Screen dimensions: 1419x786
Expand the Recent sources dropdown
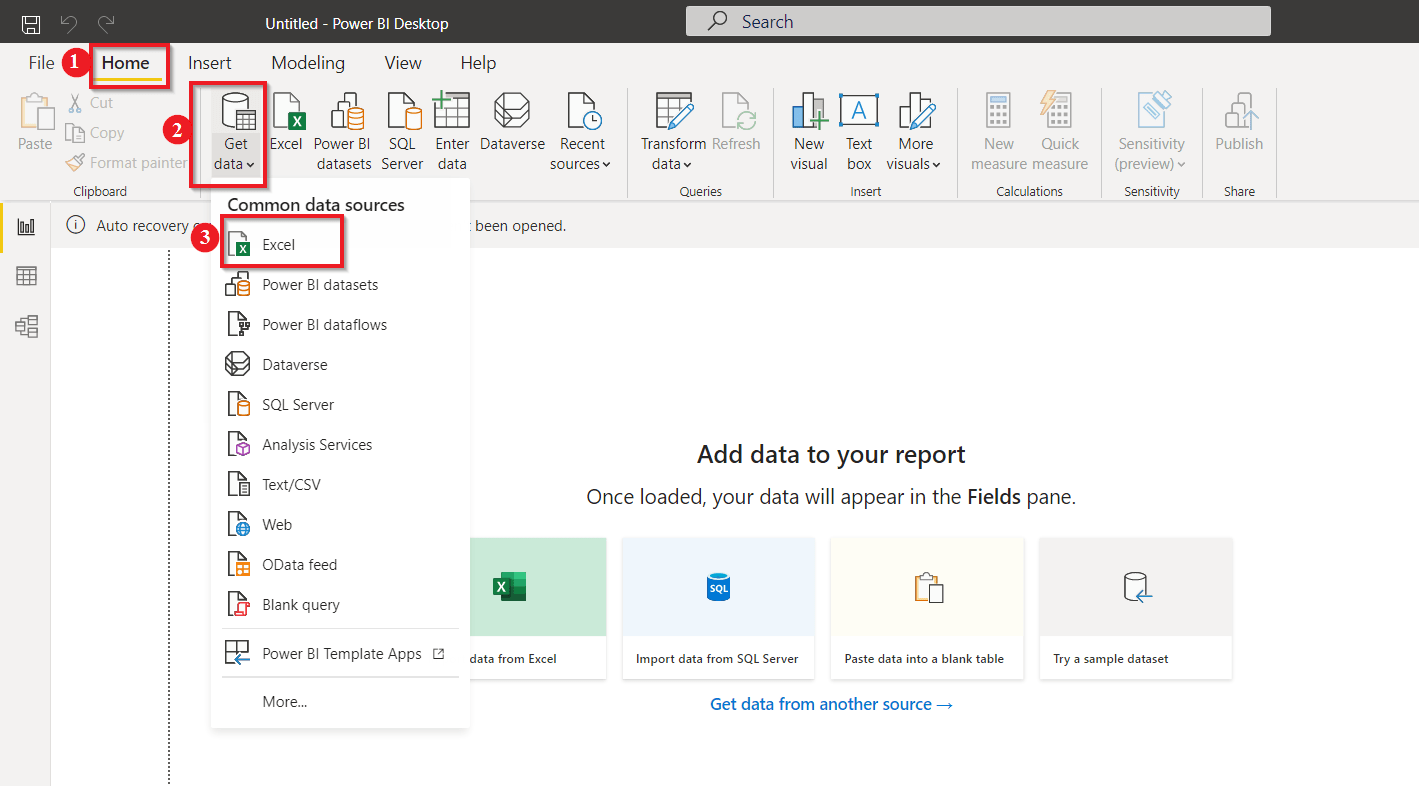tap(581, 128)
